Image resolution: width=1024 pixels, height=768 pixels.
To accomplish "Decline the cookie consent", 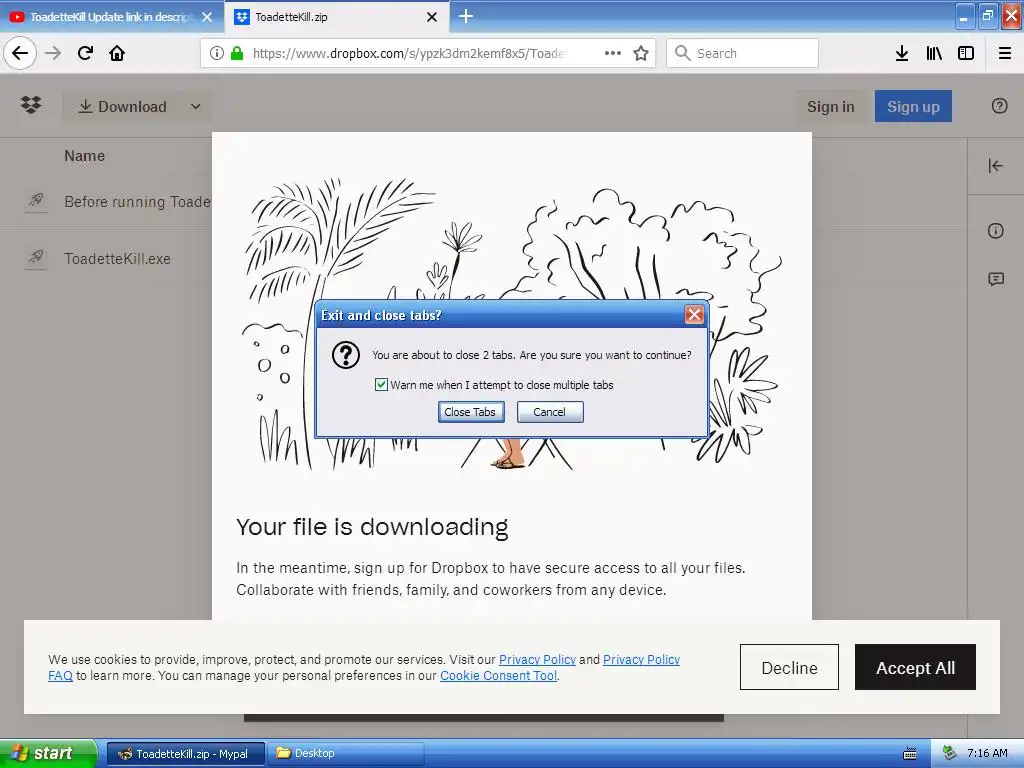I will (789, 667).
